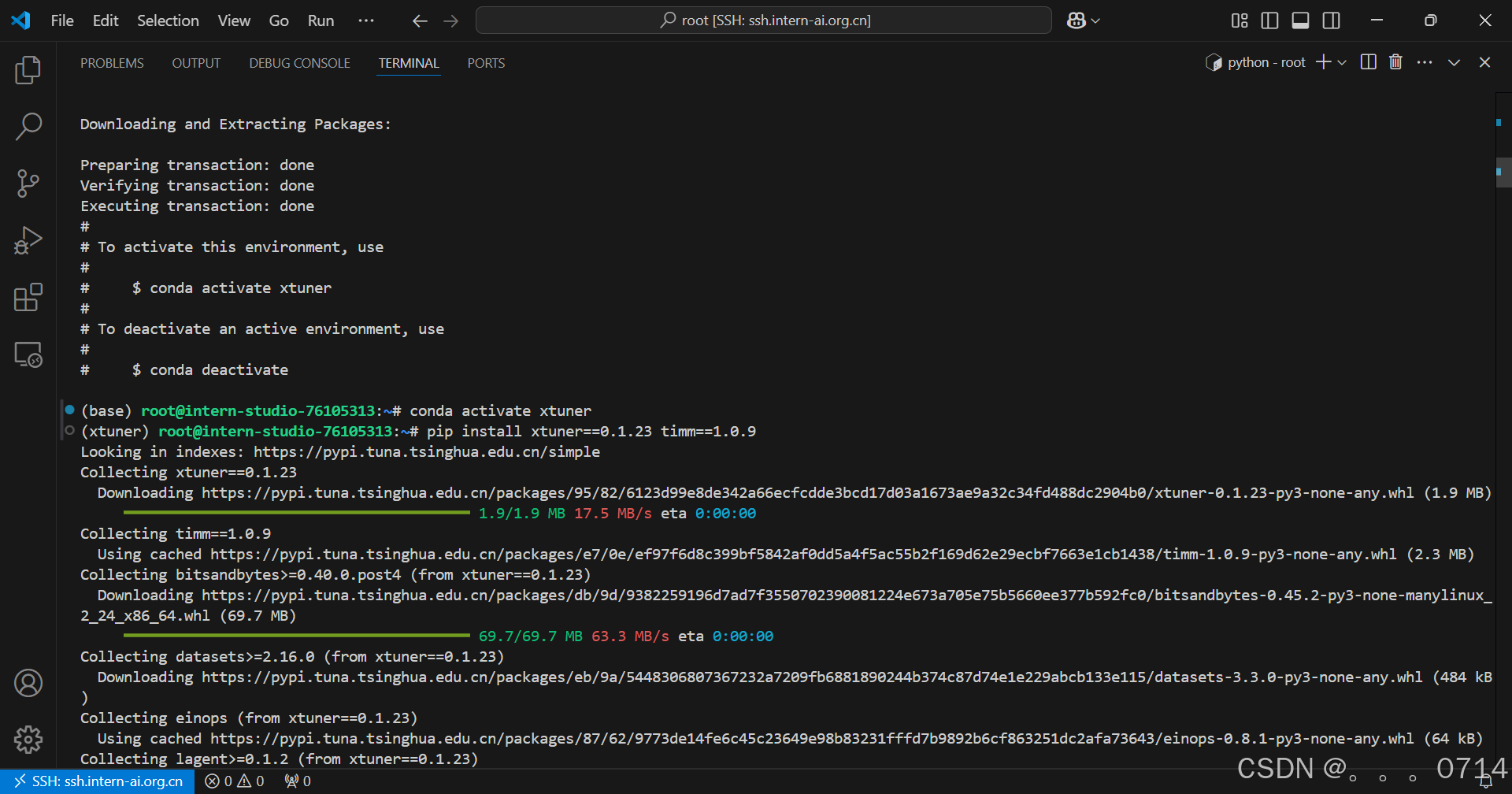Open the Go menu
The height and width of the screenshot is (794, 1512).
(279, 20)
